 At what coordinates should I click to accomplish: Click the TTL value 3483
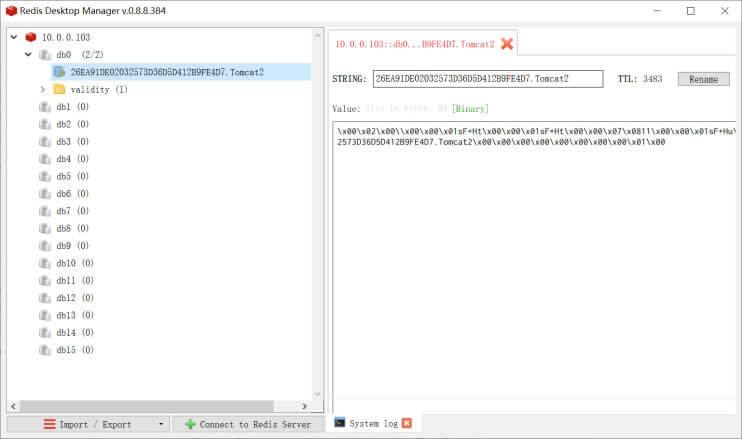(653, 79)
